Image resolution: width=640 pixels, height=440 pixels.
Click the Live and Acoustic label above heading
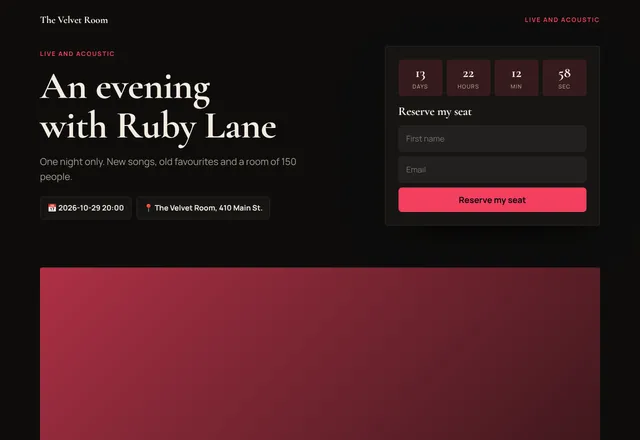77,53
